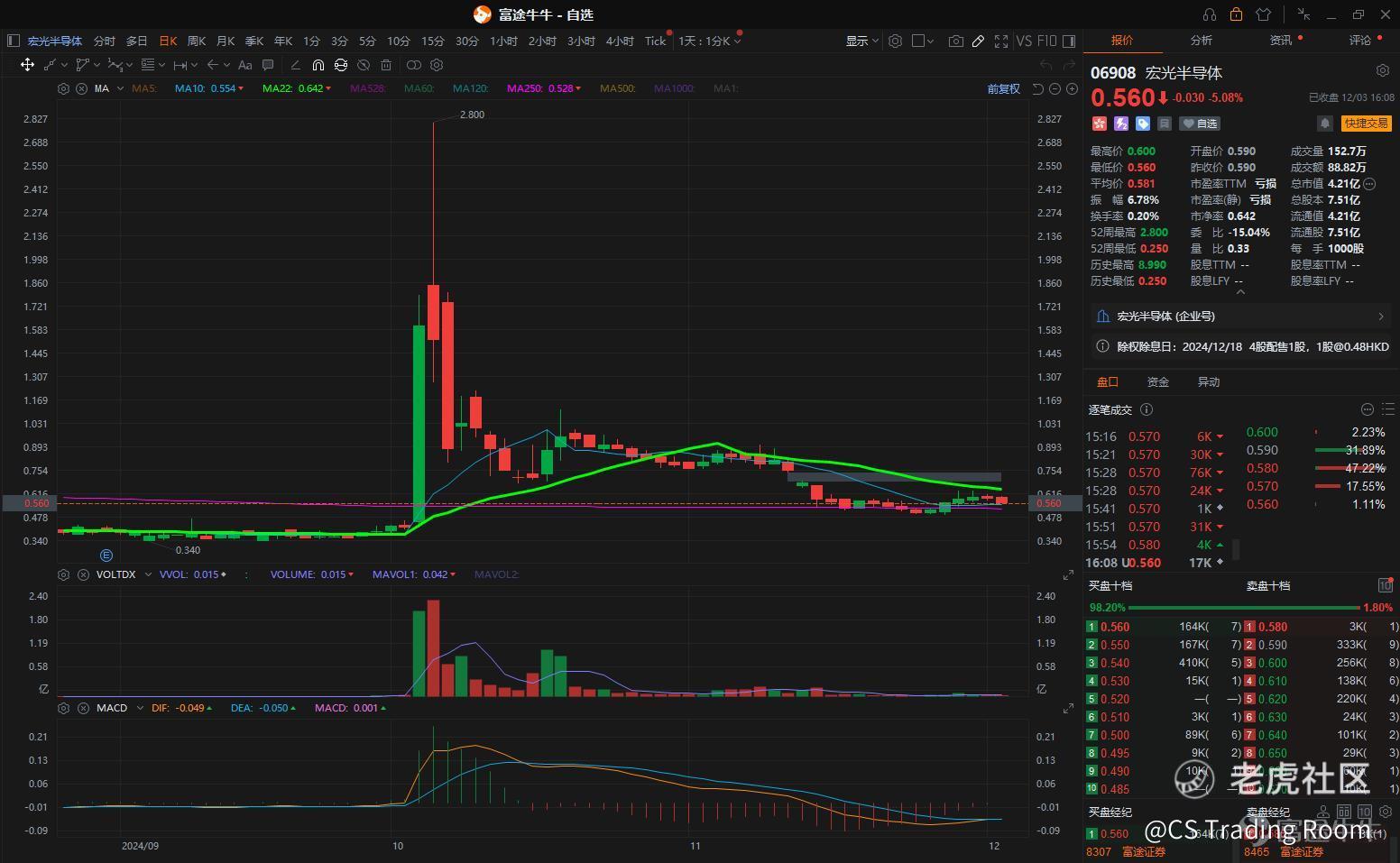Toggle the MACD histogram value visibility
Screen dimensions: 1400x863
tap(350, 708)
